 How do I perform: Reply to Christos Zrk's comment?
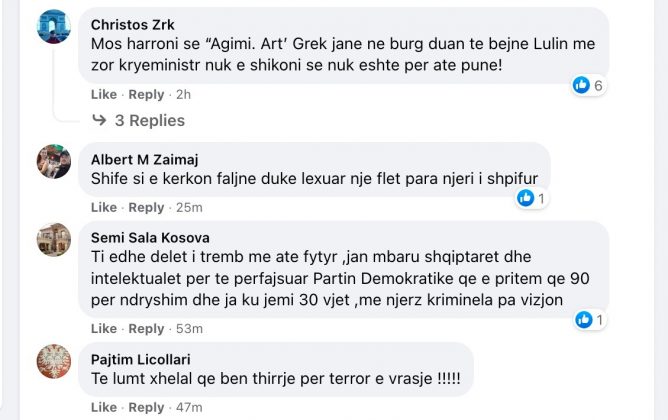coord(146,95)
